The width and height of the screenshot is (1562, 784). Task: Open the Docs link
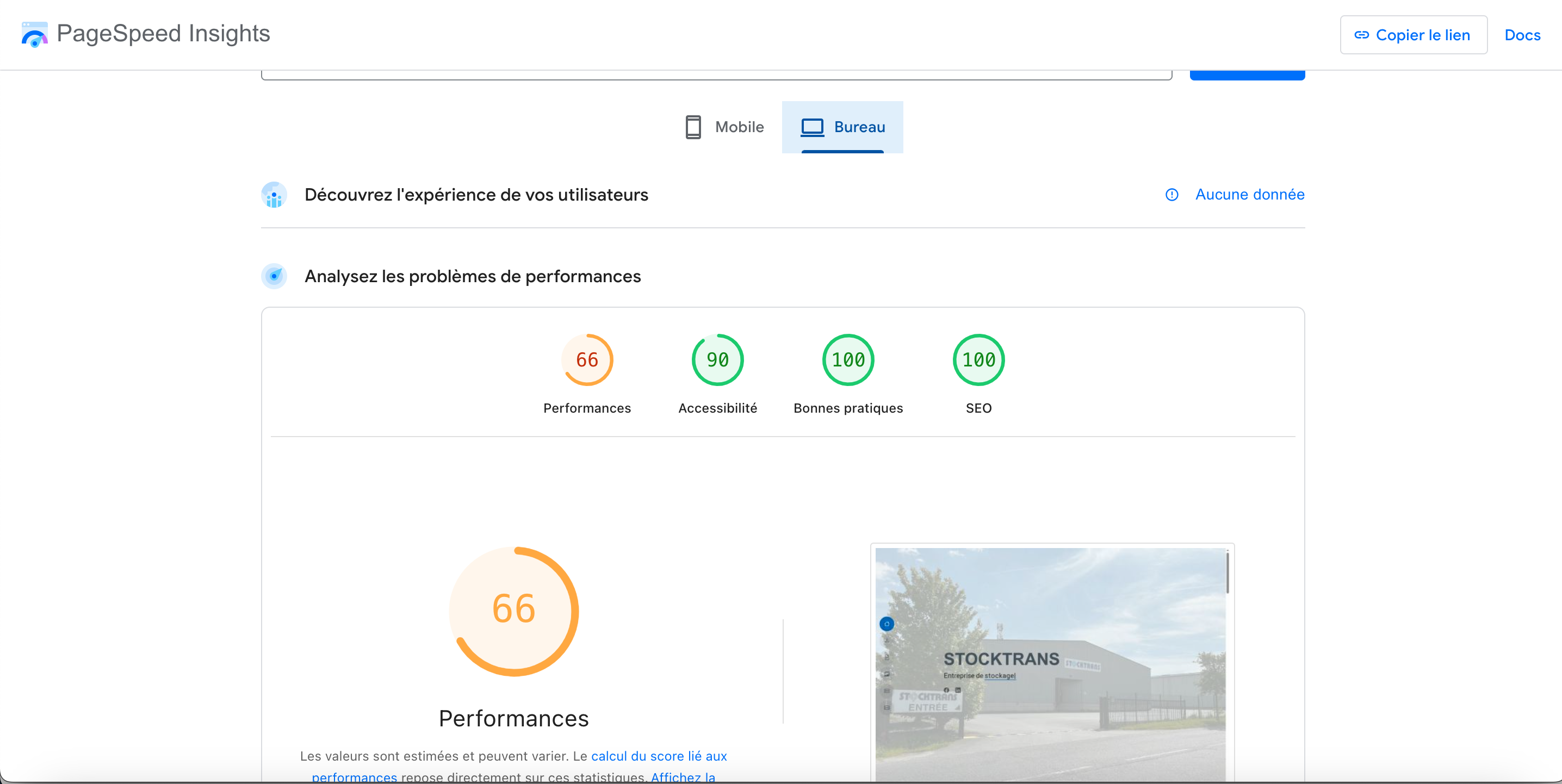click(1522, 35)
